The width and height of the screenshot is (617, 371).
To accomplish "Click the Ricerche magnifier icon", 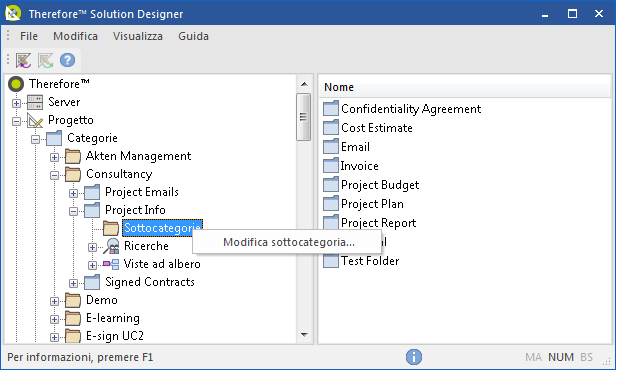I will 111,246.
